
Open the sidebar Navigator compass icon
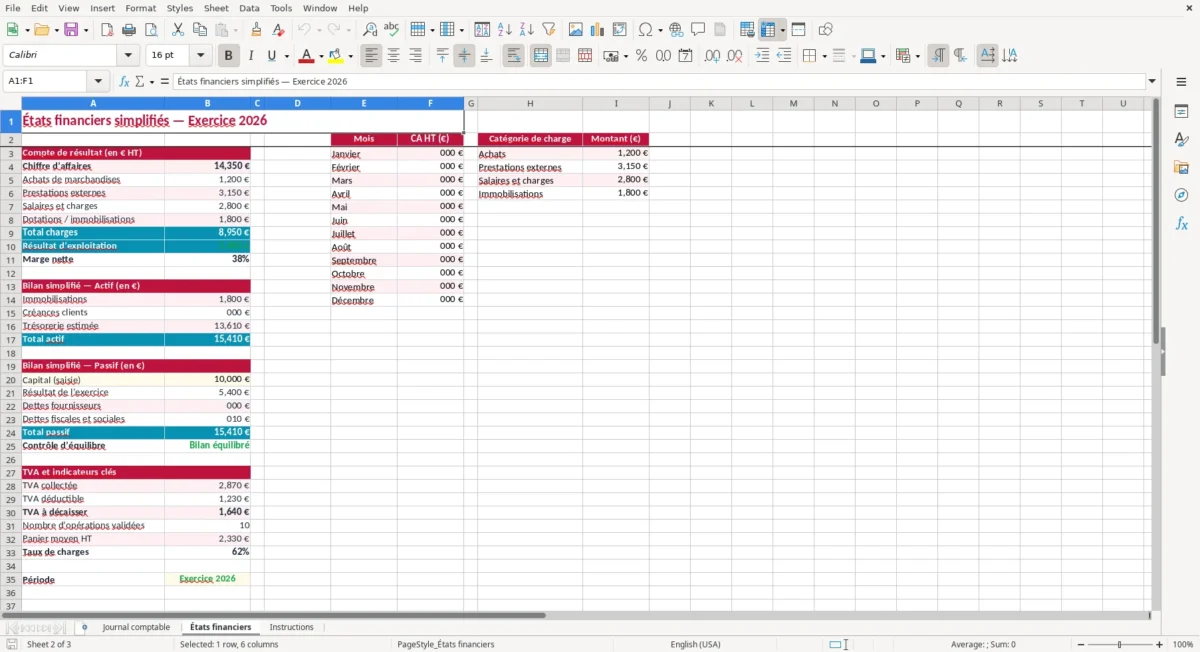click(x=1181, y=196)
